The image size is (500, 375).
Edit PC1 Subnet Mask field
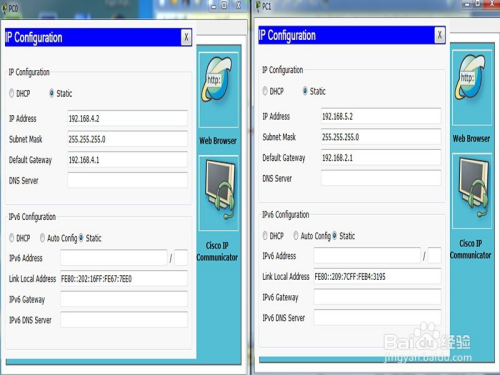[381, 137]
